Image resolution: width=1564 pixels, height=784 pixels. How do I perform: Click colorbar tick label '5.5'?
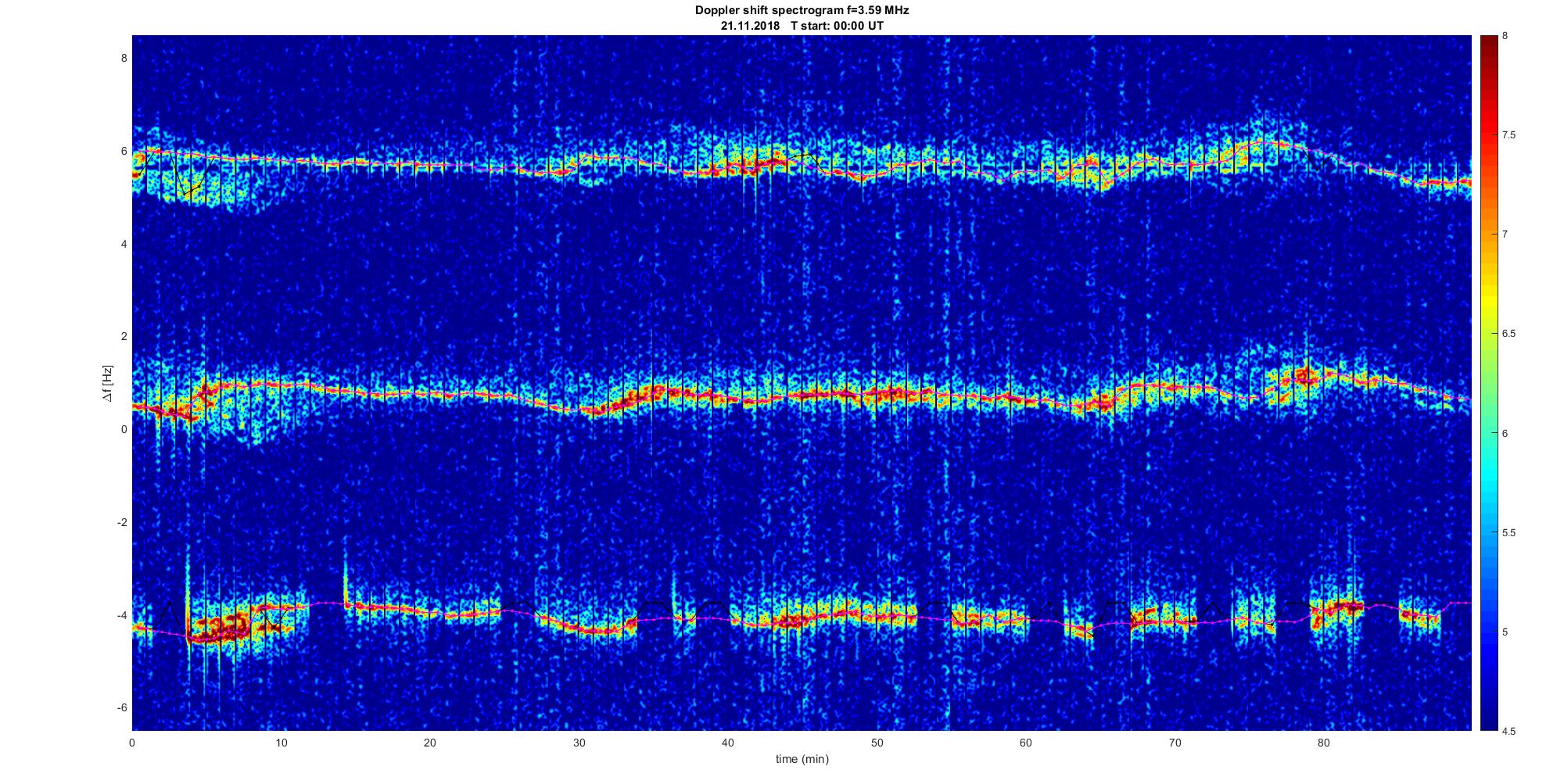(1509, 532)
